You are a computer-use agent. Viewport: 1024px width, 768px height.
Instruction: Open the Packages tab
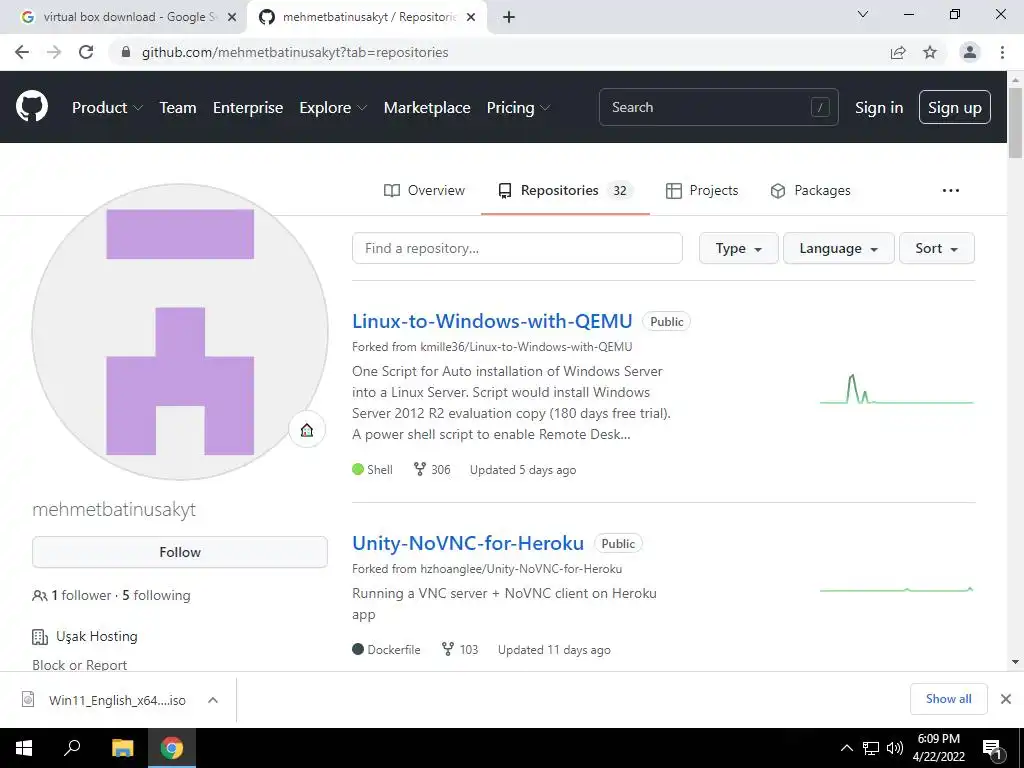coord(810,190)
